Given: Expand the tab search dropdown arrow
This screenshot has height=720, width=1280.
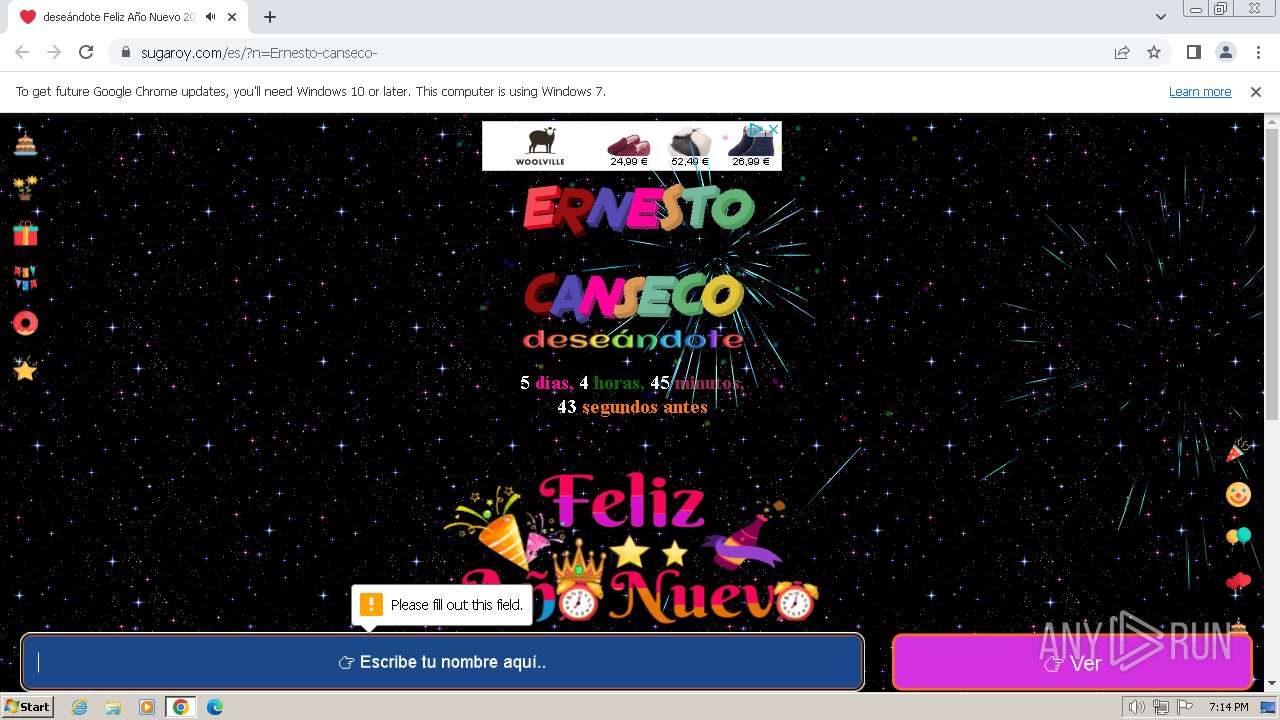Looking at the screenshot, I should [x=1161, y=17].
